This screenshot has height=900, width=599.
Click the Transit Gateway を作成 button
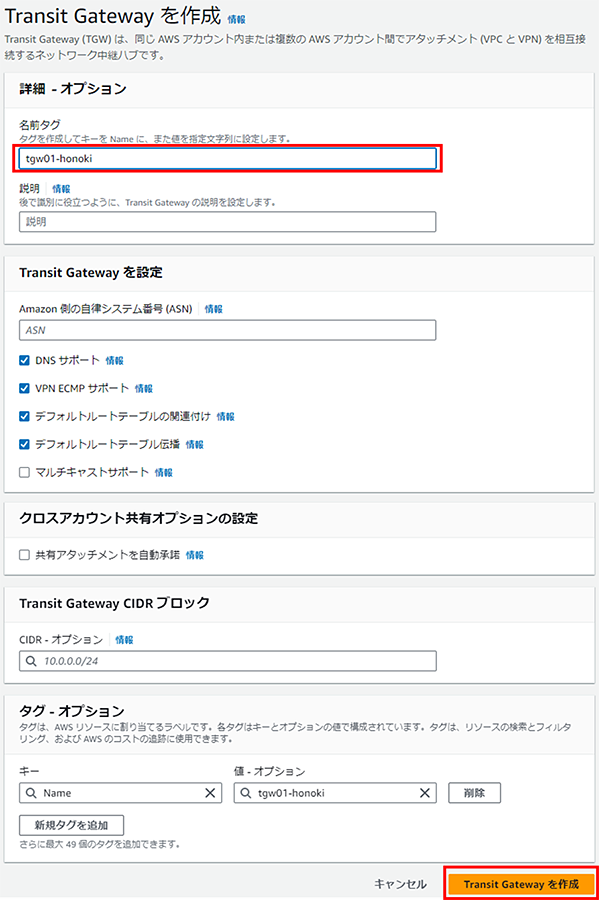click(x=521, y=884)
